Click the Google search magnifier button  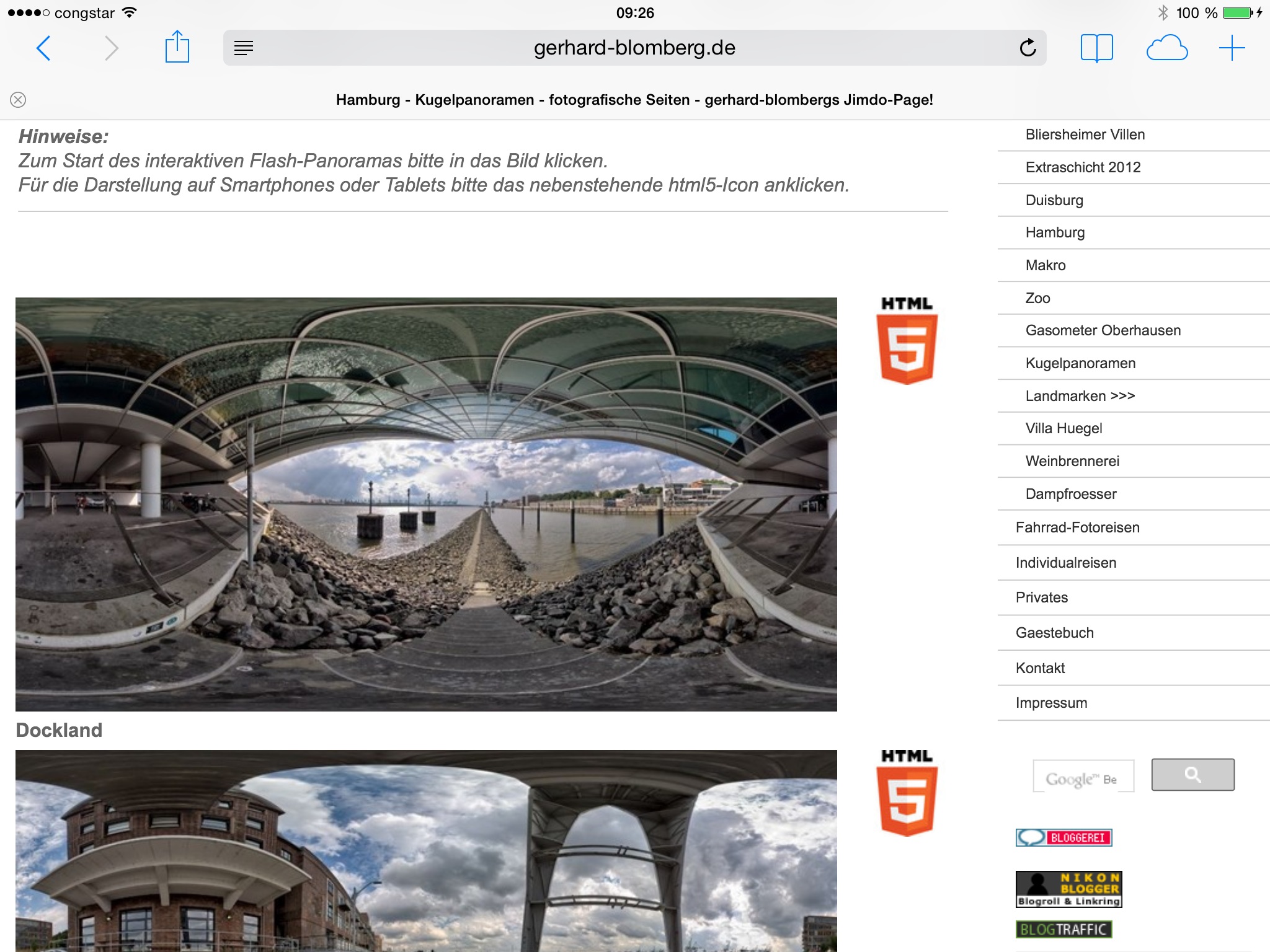coord(1192,775)
